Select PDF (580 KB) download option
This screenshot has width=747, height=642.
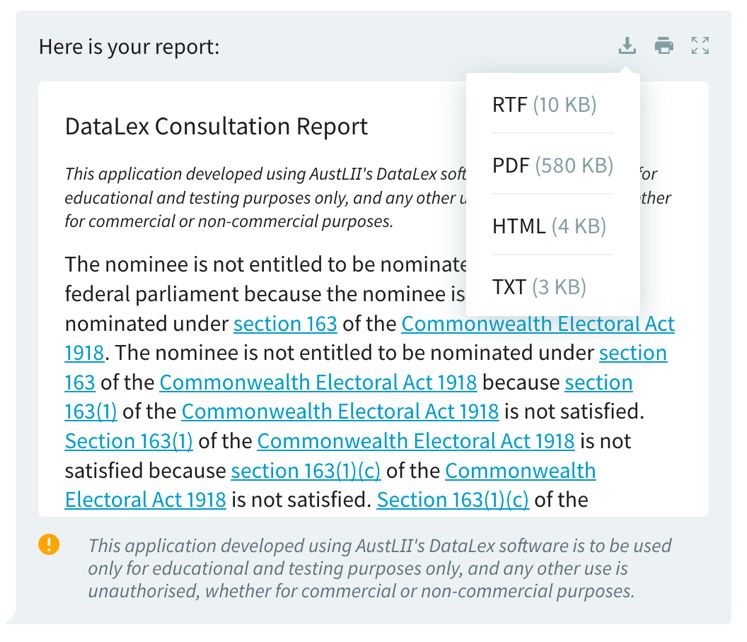(553, 165)
